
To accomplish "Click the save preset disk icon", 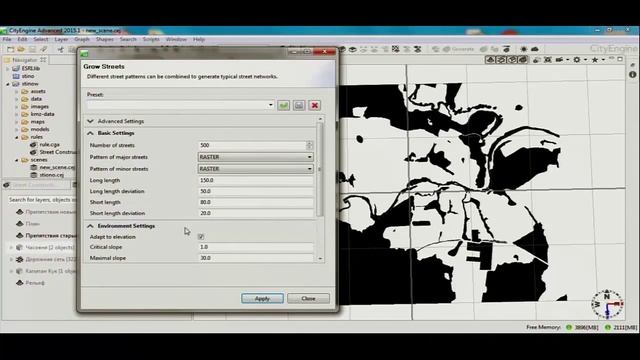I will pos(299,105).
